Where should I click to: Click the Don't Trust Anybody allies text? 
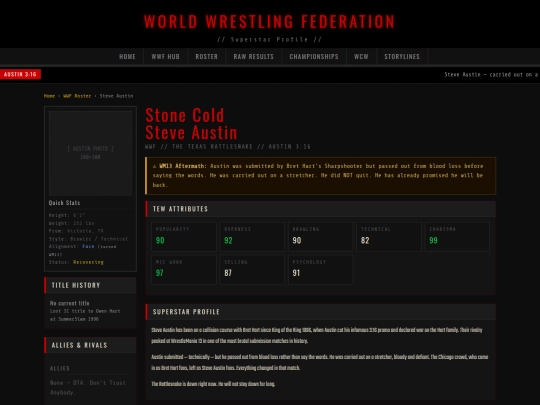pos(88,387)
